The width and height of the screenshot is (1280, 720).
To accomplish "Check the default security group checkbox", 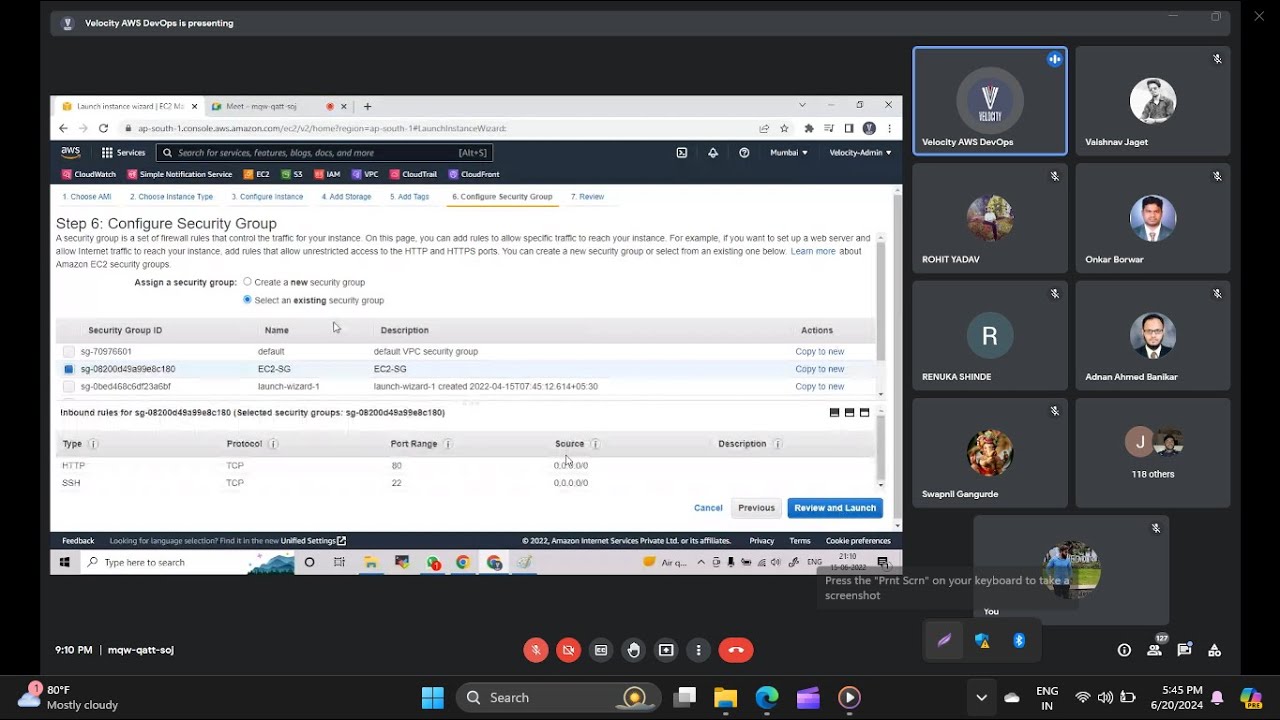I will (x=68, y=352).
